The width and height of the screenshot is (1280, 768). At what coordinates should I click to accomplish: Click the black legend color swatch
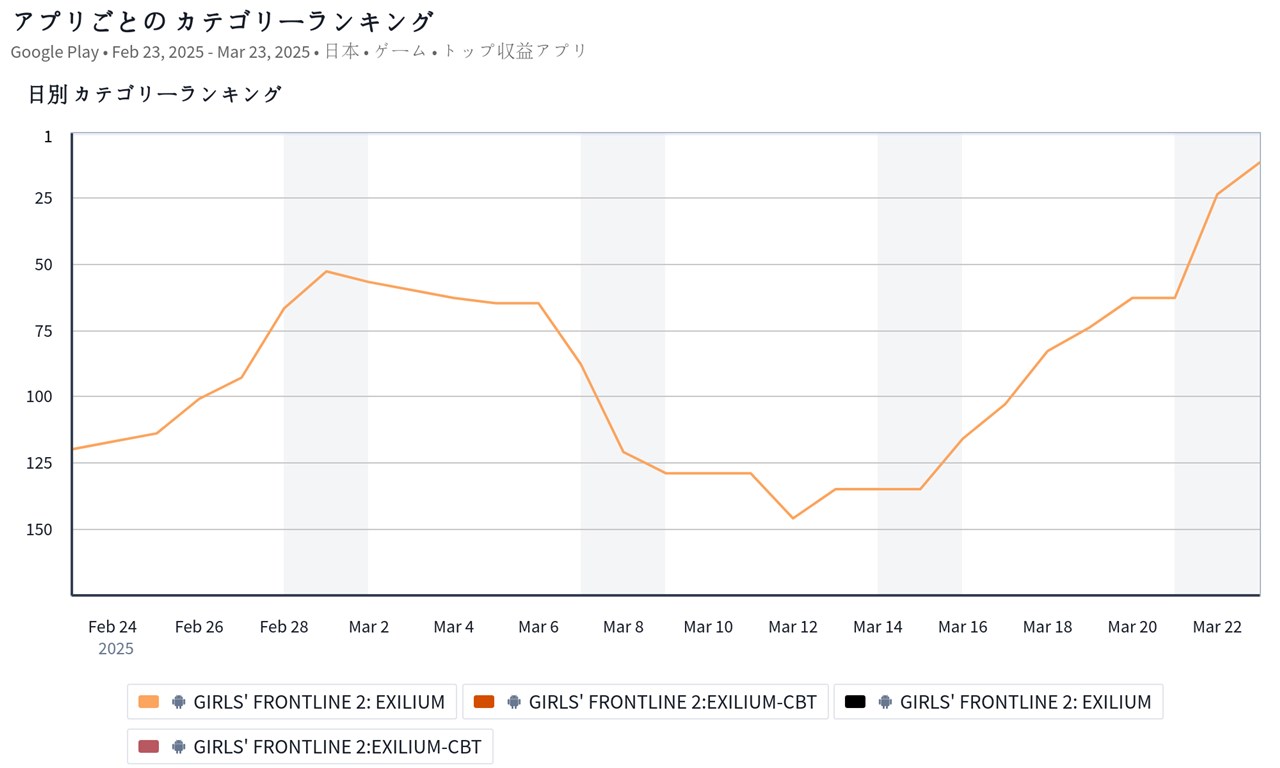coord(855,702)
